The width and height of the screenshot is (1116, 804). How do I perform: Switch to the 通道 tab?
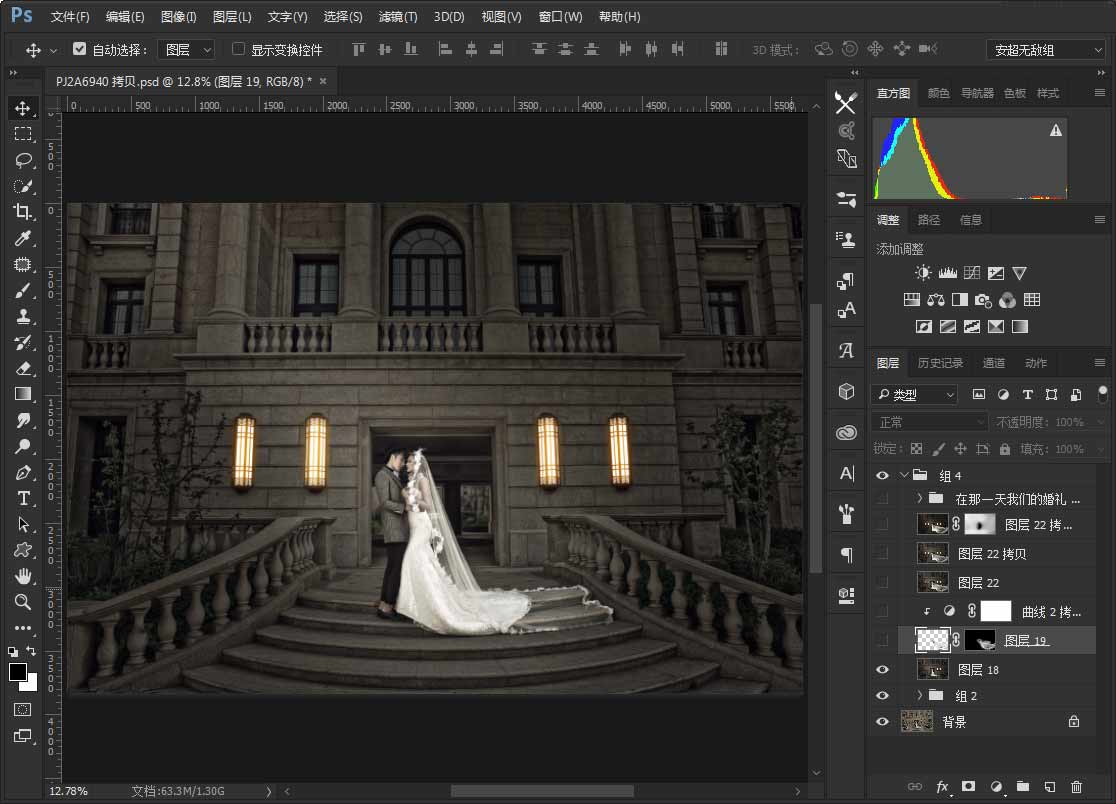tap(993, 363)
